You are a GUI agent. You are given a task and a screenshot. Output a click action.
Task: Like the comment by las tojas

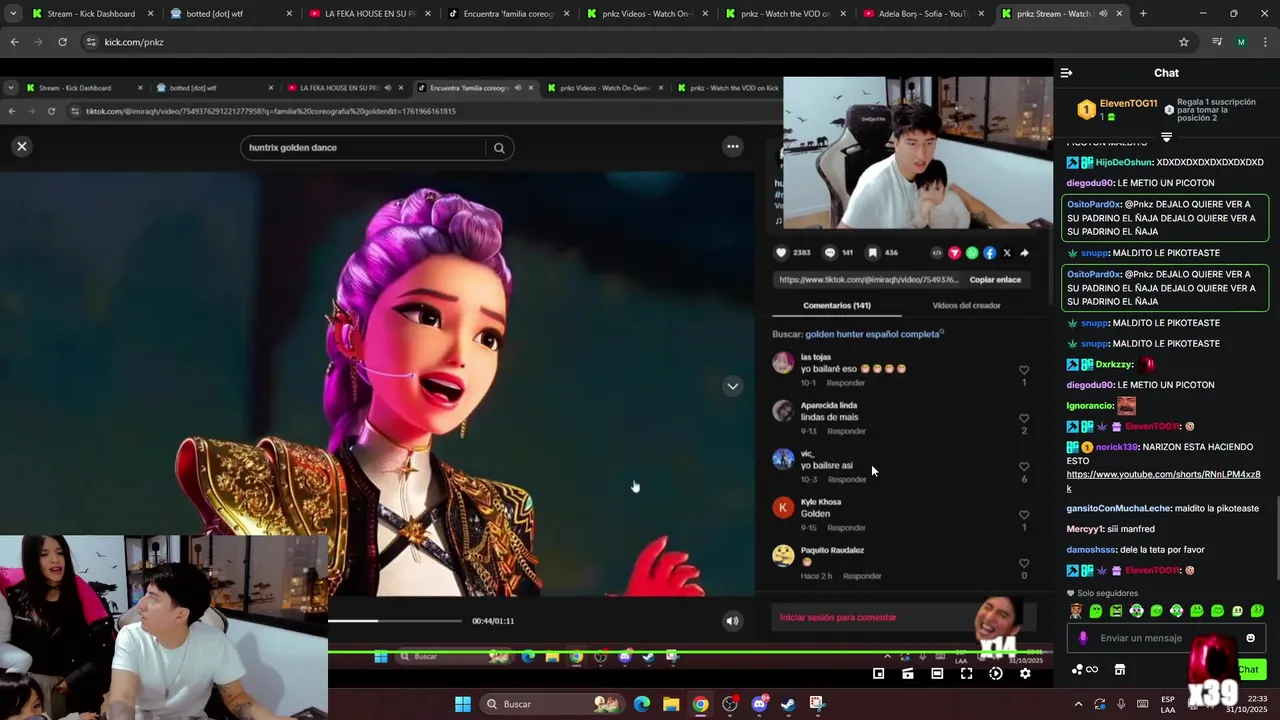(1023, 370)
